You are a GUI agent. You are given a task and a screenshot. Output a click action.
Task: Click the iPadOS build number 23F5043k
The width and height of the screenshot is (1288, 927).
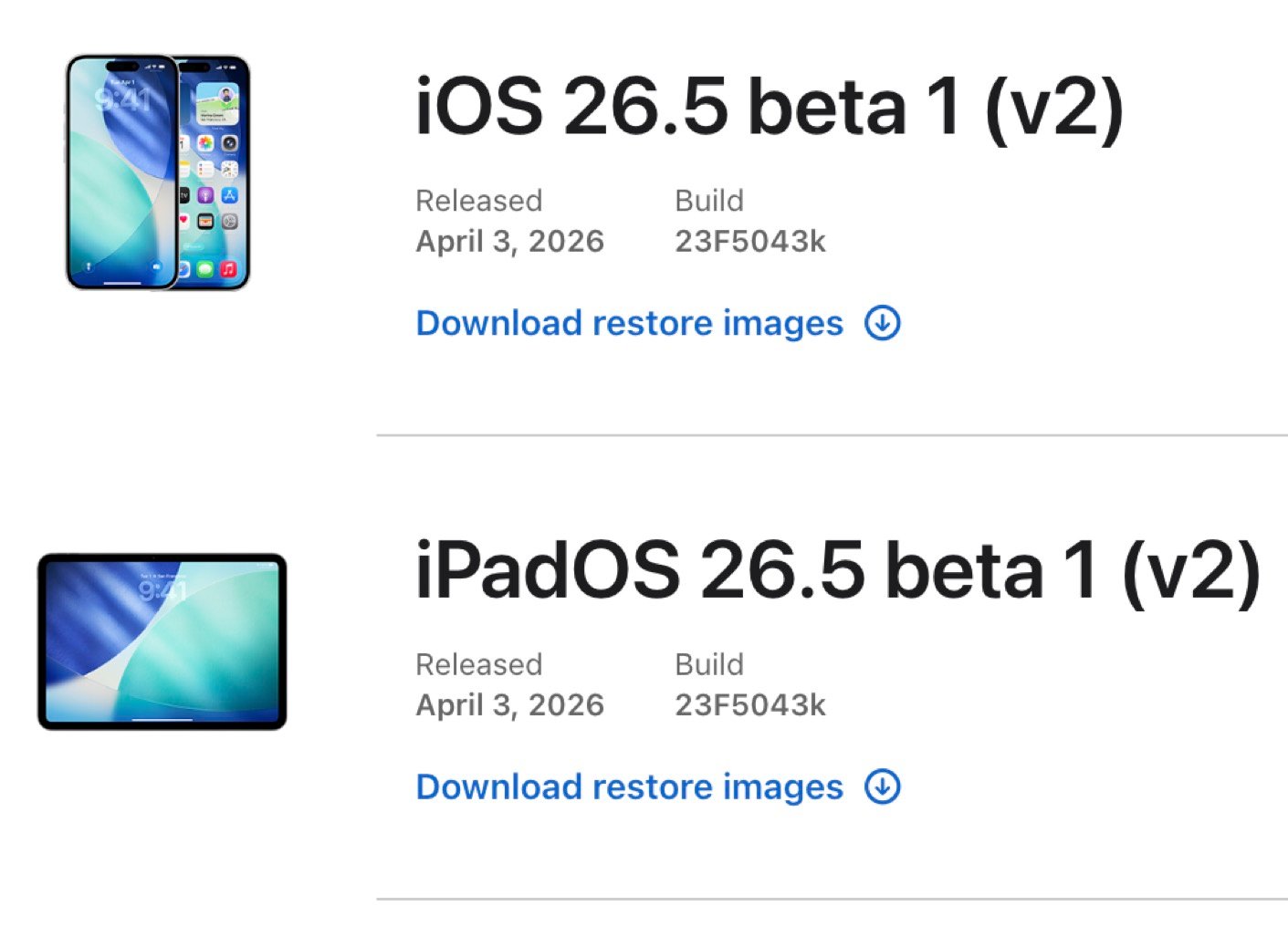click(x=750, y=704)
